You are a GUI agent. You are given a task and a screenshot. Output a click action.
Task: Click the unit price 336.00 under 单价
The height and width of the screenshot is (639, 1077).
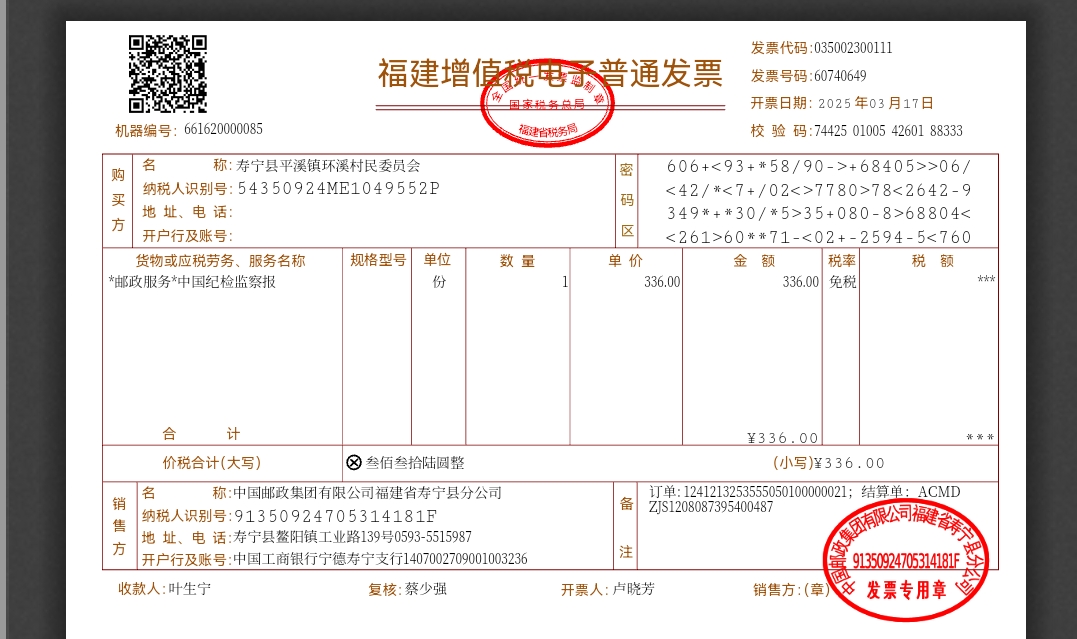click(662, 282)
